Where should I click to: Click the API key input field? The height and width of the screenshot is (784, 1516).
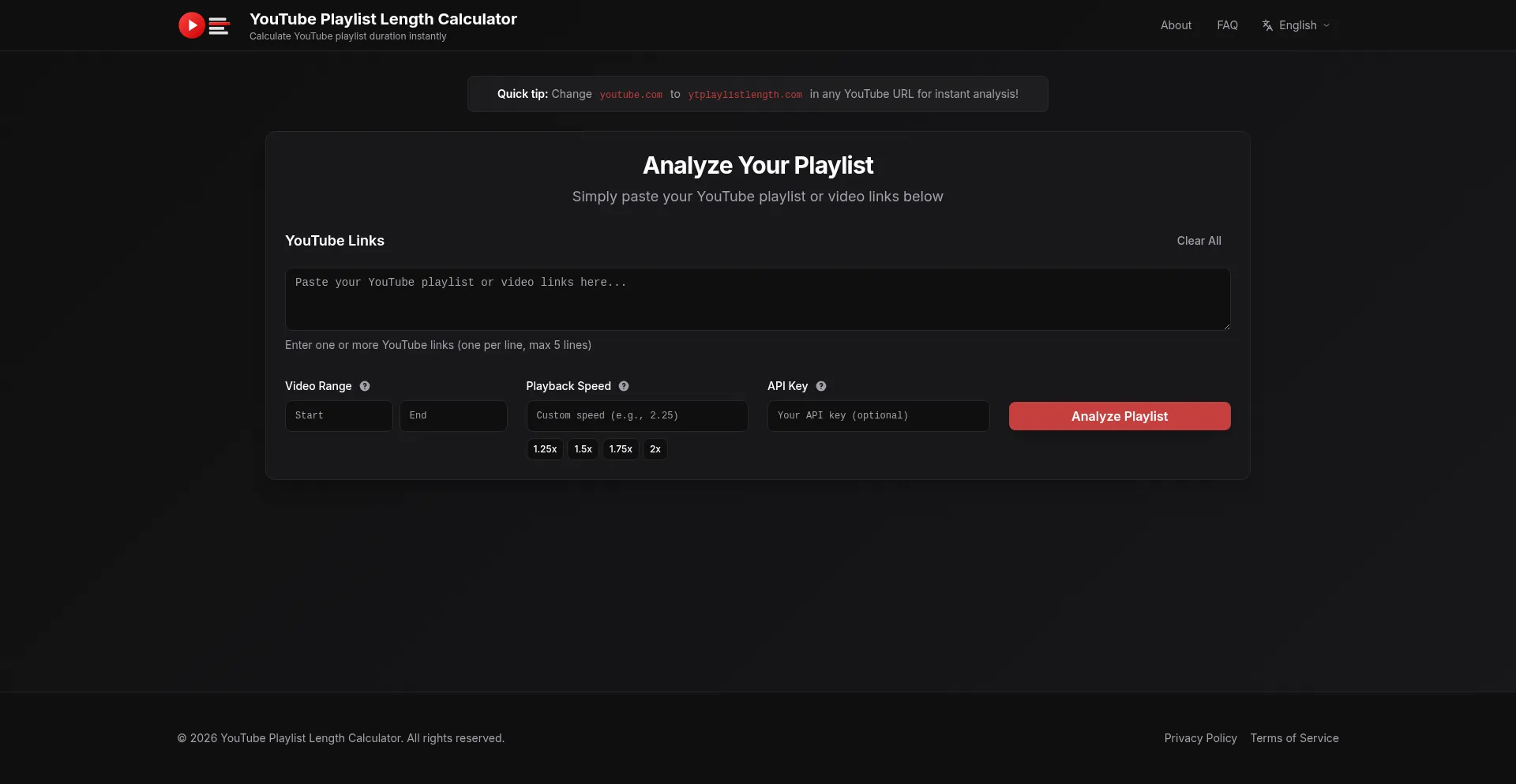[x=878, y=416]
